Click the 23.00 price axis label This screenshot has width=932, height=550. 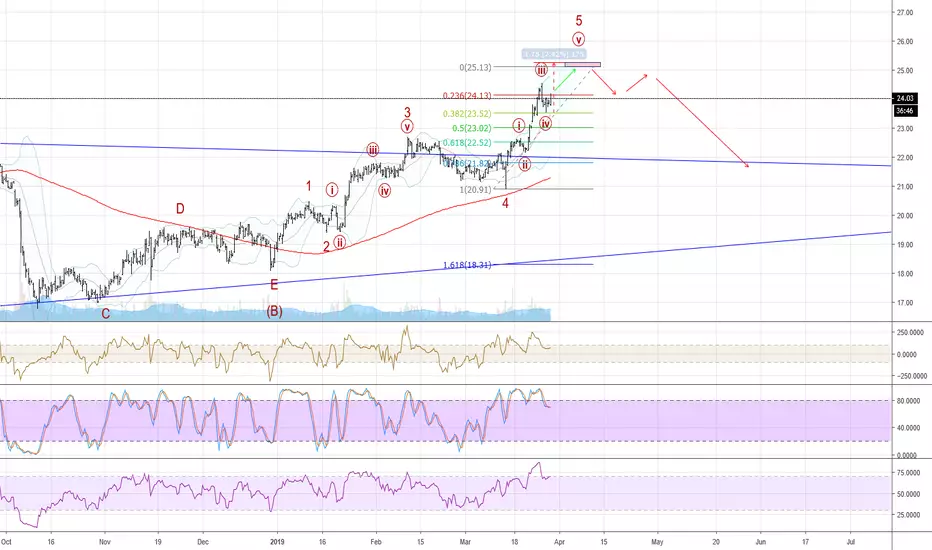tap(905, 129)
